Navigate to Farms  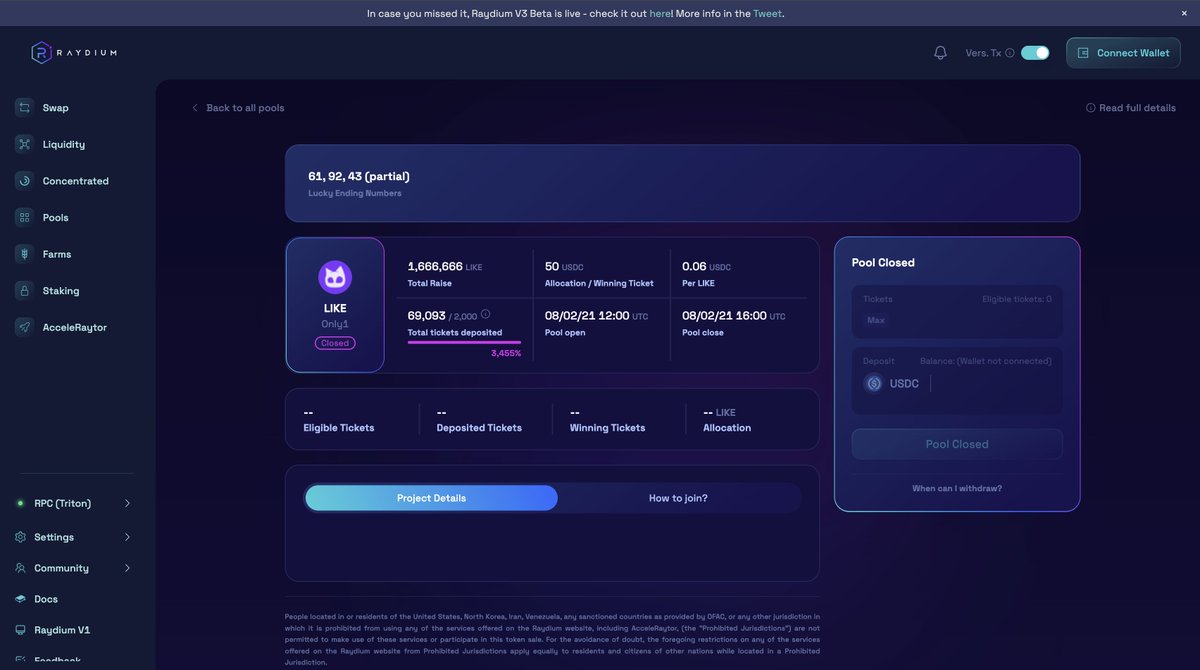pos(57,254)
